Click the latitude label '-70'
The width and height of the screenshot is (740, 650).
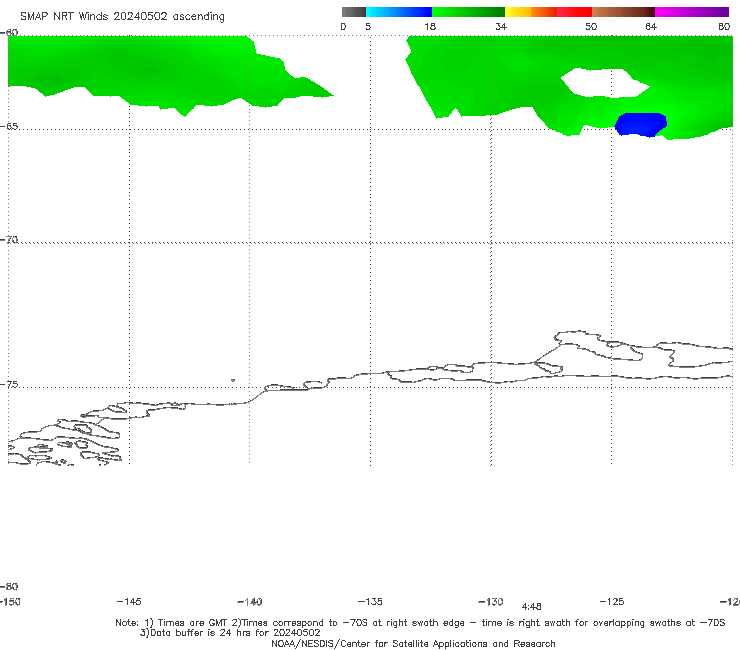(9, 240)
